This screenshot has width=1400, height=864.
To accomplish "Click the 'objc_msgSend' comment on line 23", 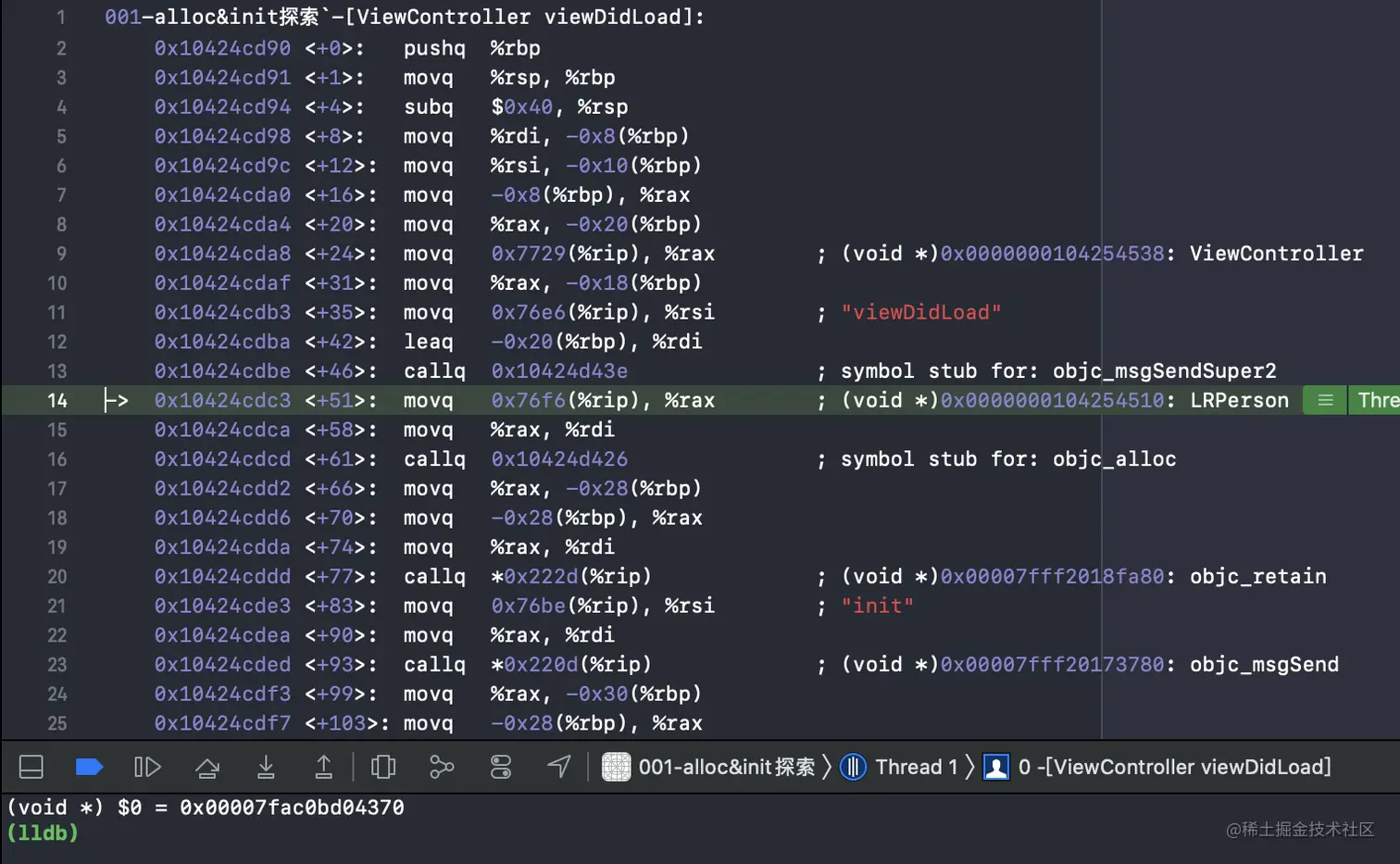I will coord(1264,664).
